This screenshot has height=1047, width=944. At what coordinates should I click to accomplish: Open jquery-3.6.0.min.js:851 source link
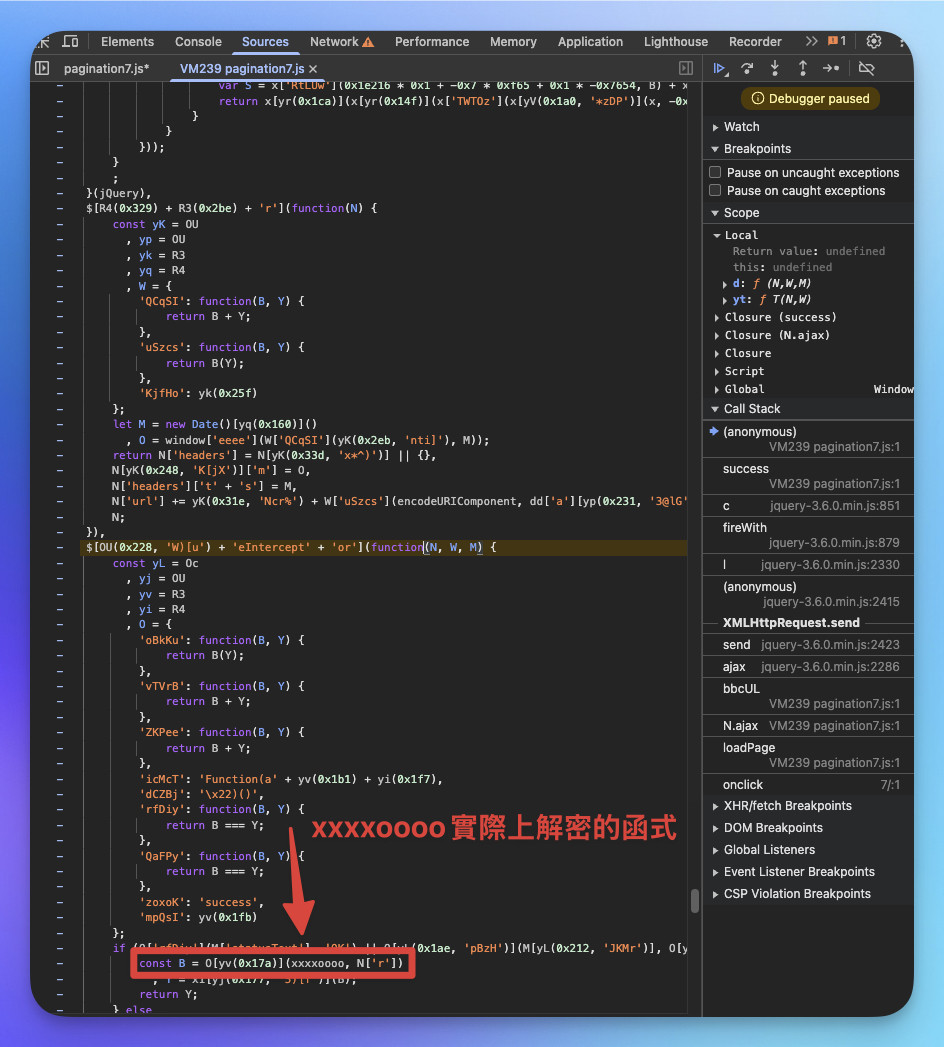tap(835, 506)
